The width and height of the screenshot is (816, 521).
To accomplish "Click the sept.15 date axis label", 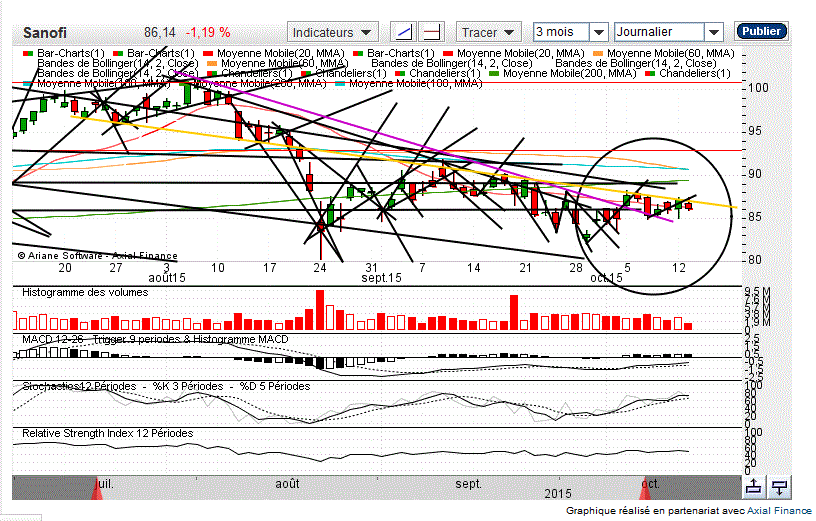I will 381,278.
